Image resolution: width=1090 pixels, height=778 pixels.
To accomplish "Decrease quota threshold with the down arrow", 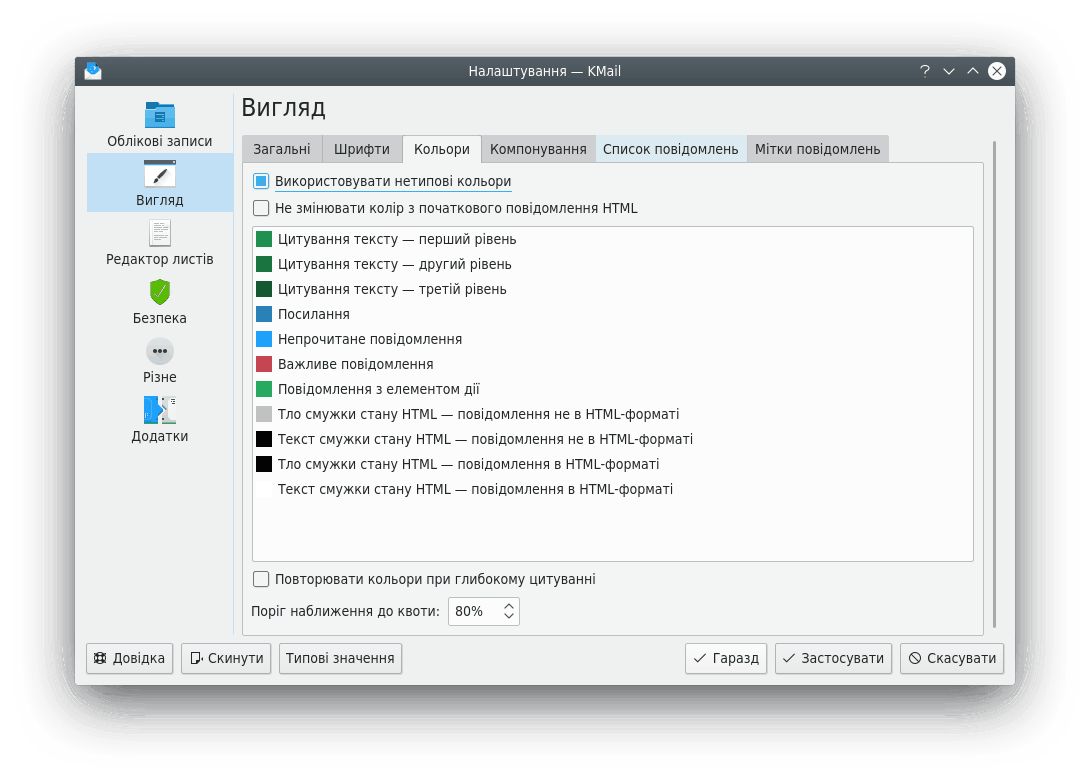I will click(x=509, y=616).
